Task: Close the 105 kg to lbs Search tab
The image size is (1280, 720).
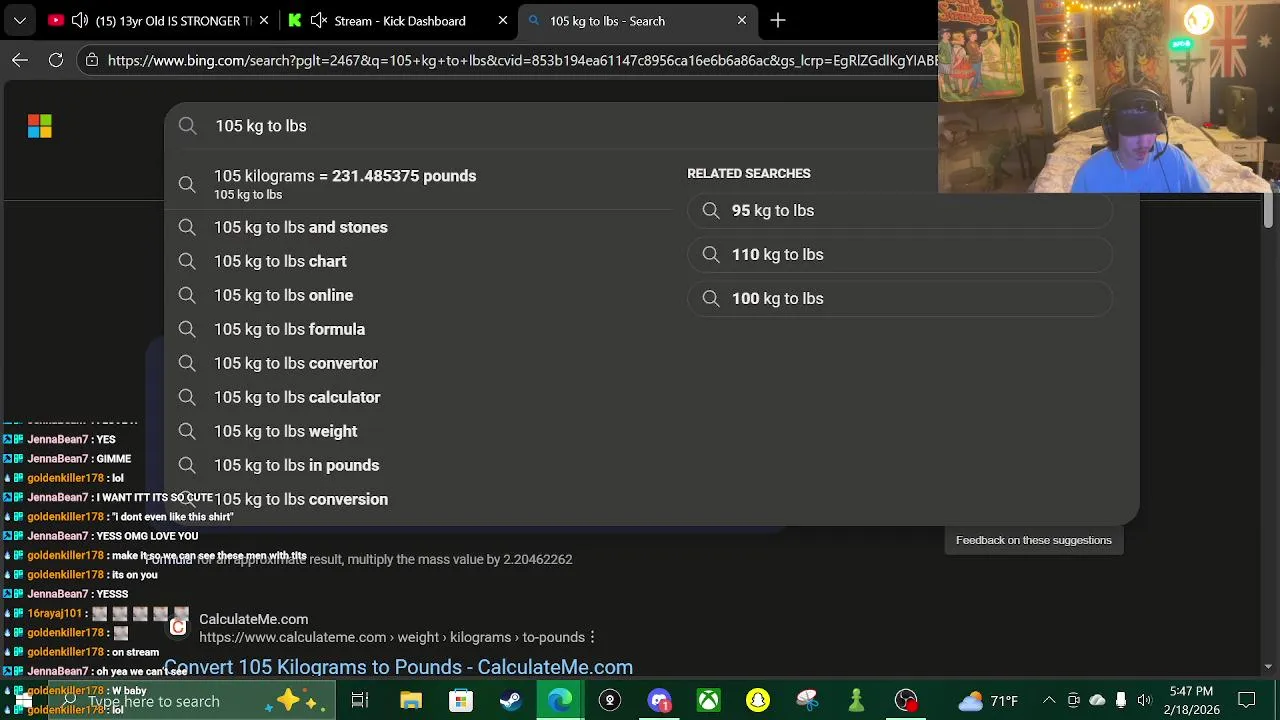Action: [x=742, y=20]
